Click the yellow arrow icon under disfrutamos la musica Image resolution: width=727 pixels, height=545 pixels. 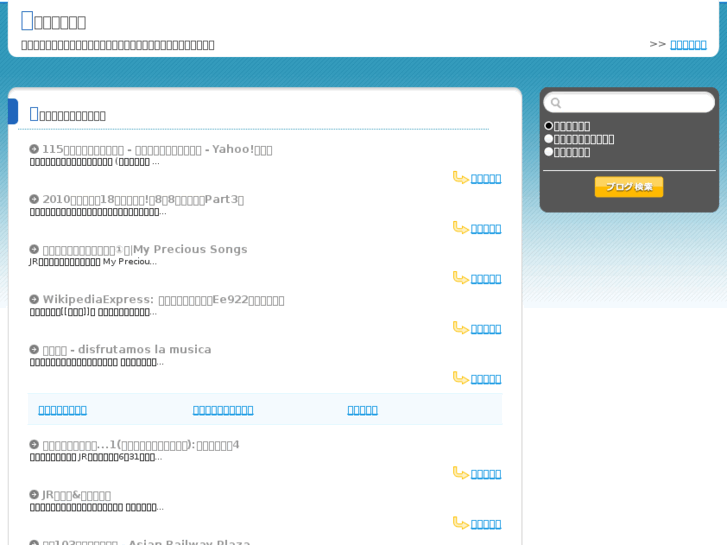(x=460, y=378)
